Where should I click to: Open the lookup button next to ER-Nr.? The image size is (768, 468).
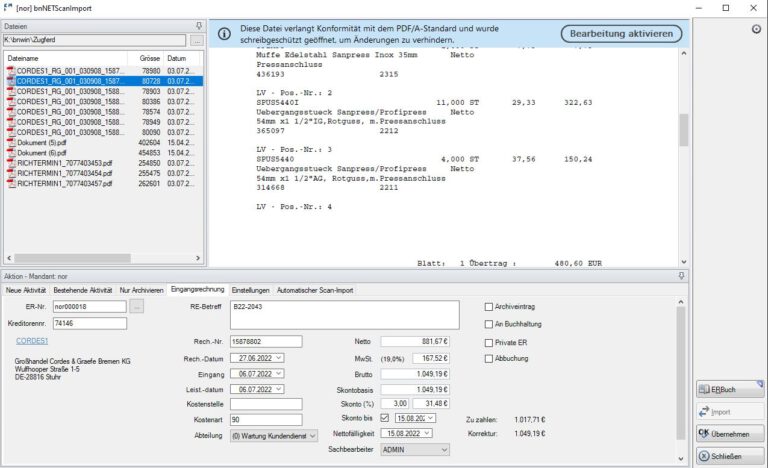[x=137, y=306]
